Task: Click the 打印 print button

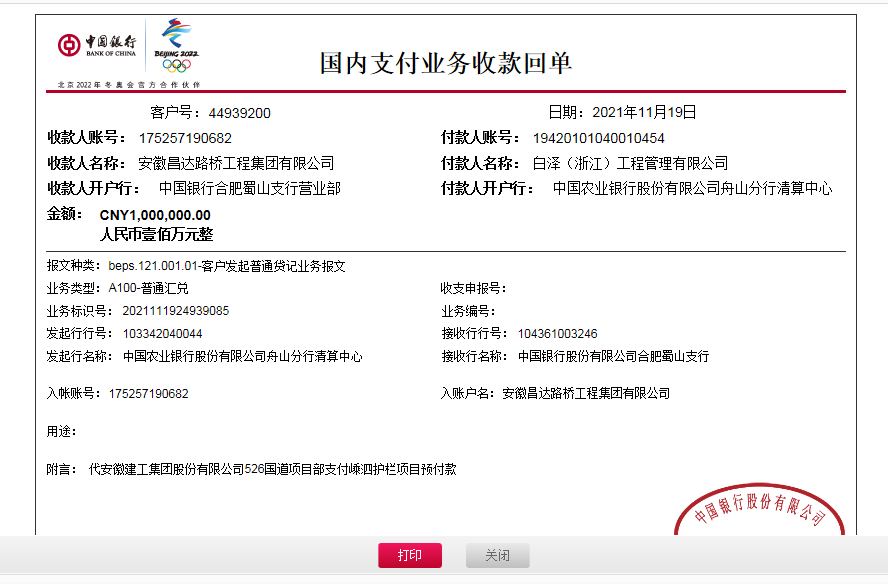Action: click(x=409, y=556)
